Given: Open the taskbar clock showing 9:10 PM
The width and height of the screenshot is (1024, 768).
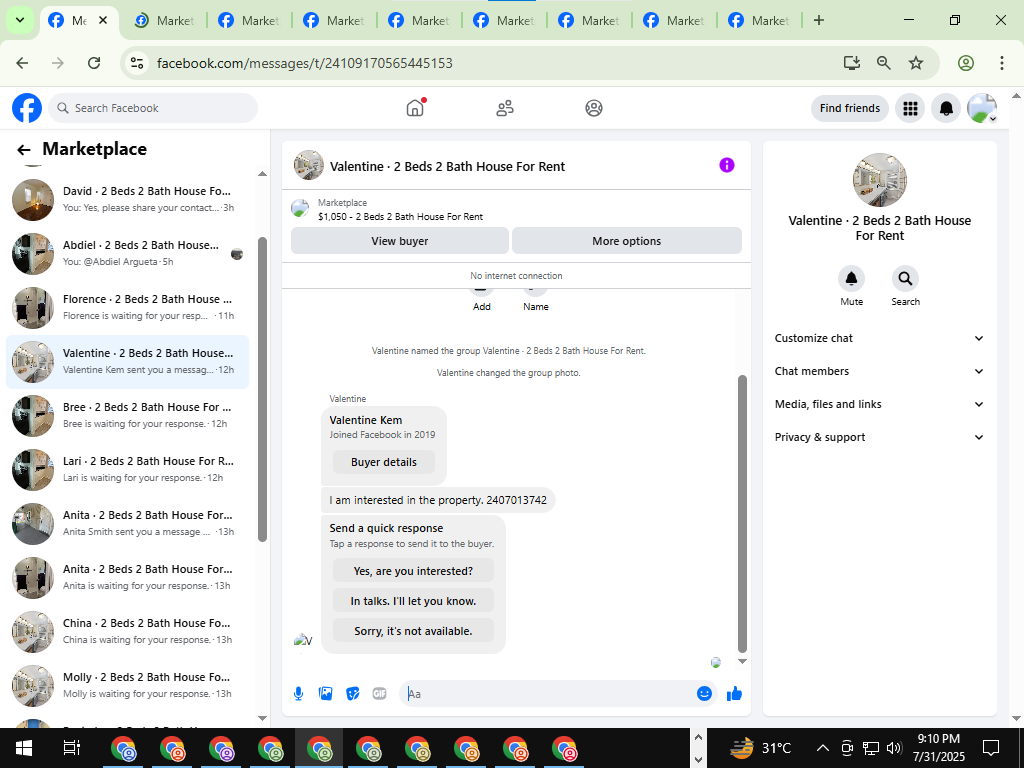Looking at the screenshot, I should (938, 748).
